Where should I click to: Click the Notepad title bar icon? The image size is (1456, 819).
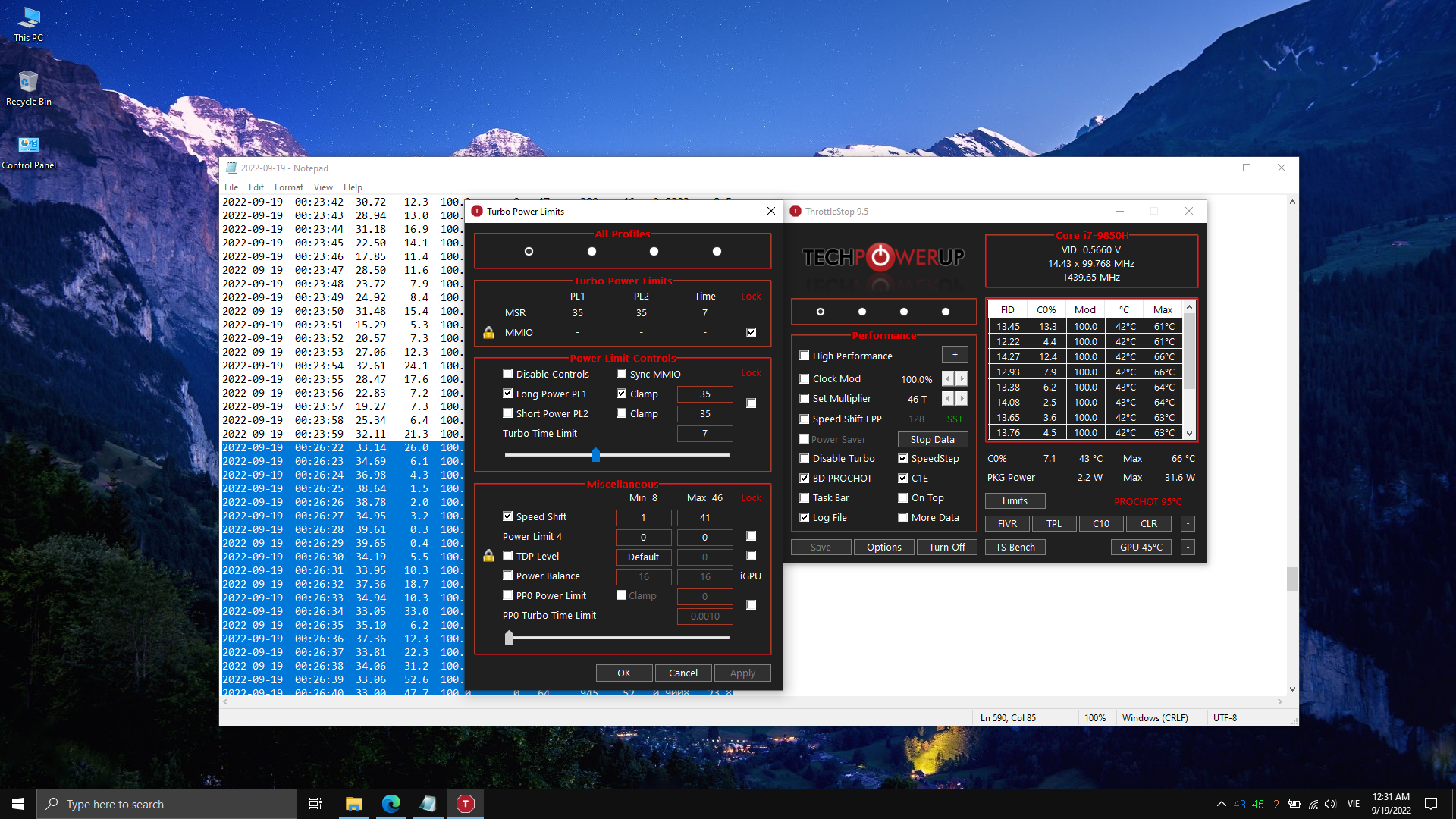coord(232,168)
